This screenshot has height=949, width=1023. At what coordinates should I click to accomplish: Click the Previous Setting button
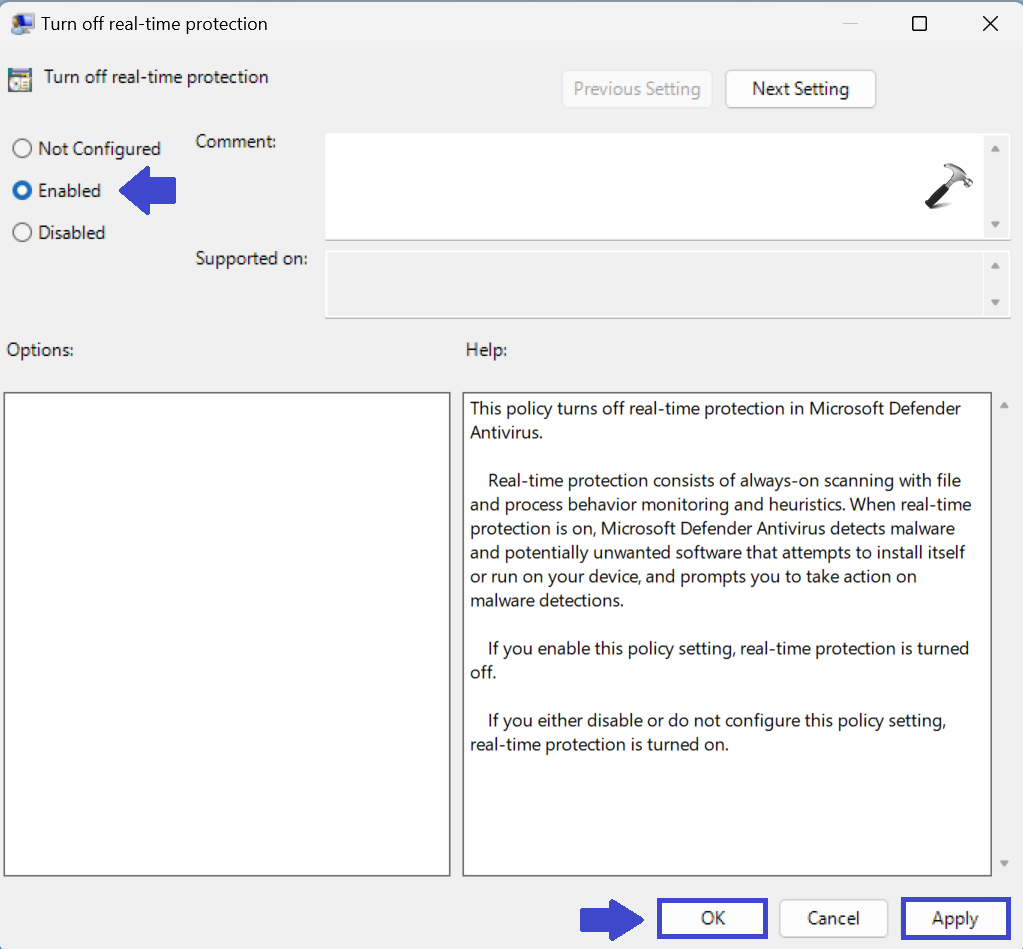637,89
